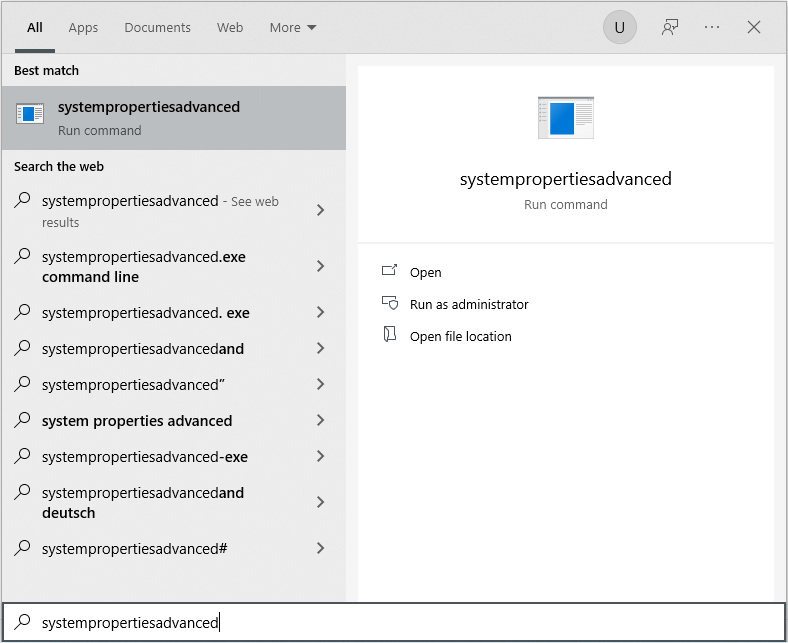Click the Run as administrator shield icon
Screen dimensions: 788x643
pyautogui.click(x=390, y=304)
